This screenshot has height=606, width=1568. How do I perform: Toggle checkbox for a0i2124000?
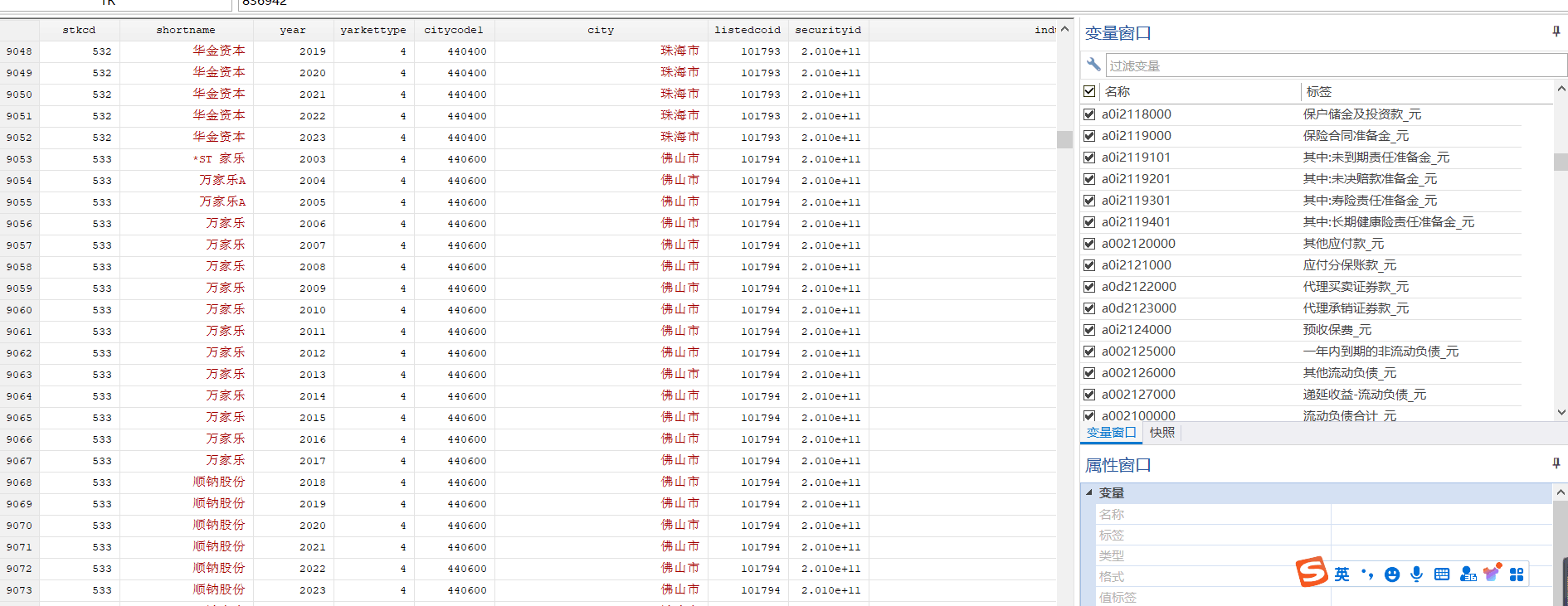click(x=1089, y=330)
